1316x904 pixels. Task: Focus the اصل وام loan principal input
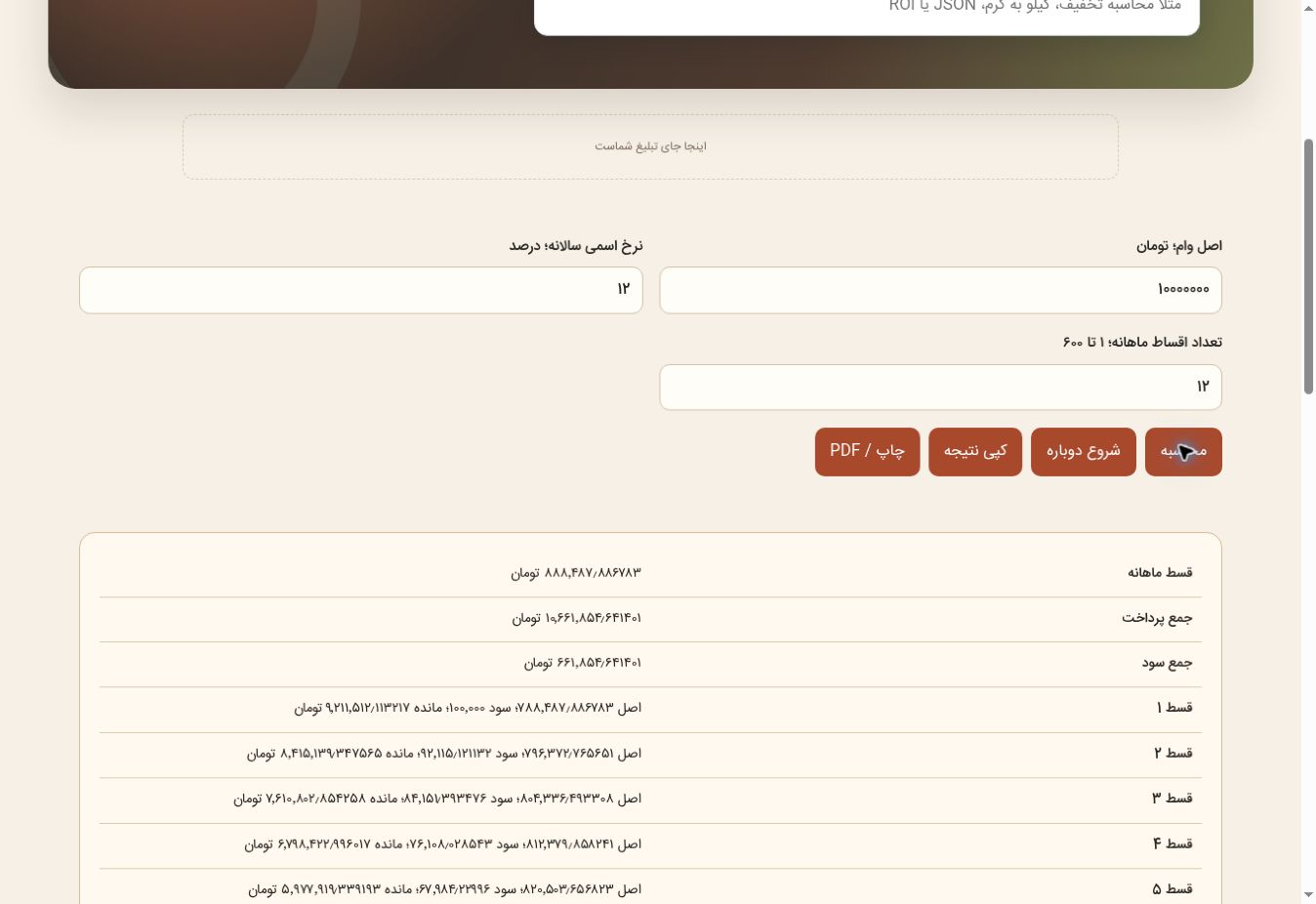(940, 290)
